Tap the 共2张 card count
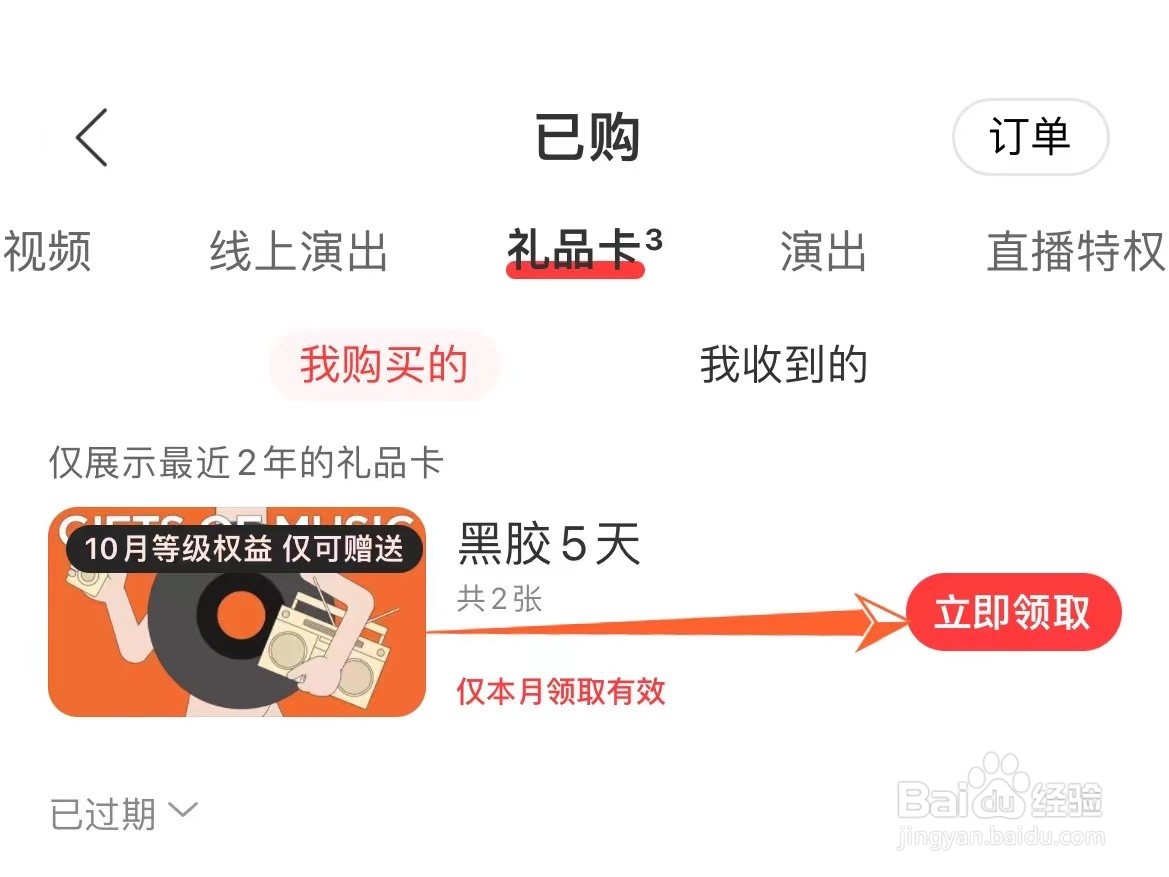Screen dimensions: 1169x877 click(x=500, y=599)
